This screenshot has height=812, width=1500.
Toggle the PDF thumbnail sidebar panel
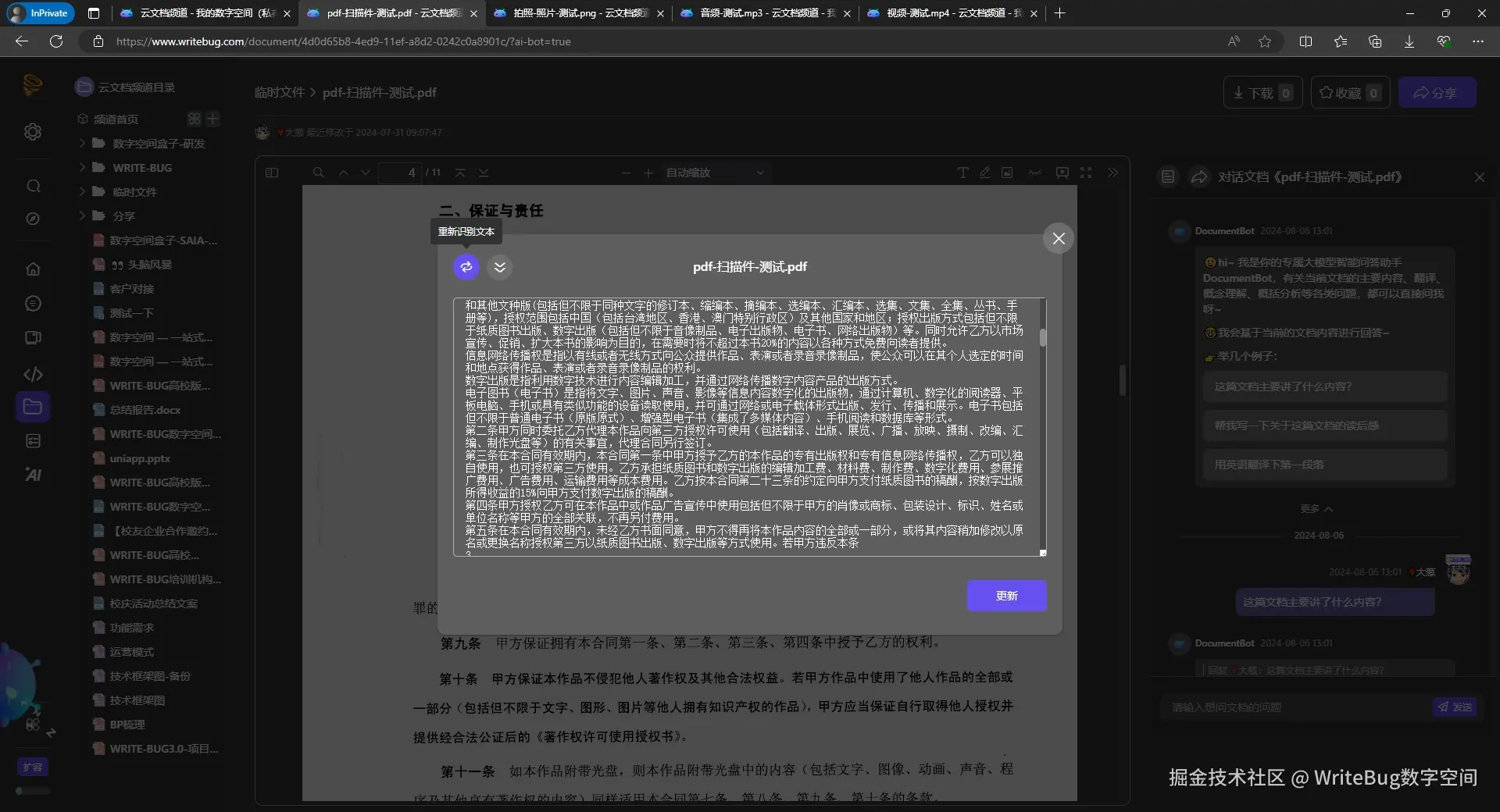tap(271, 173)
